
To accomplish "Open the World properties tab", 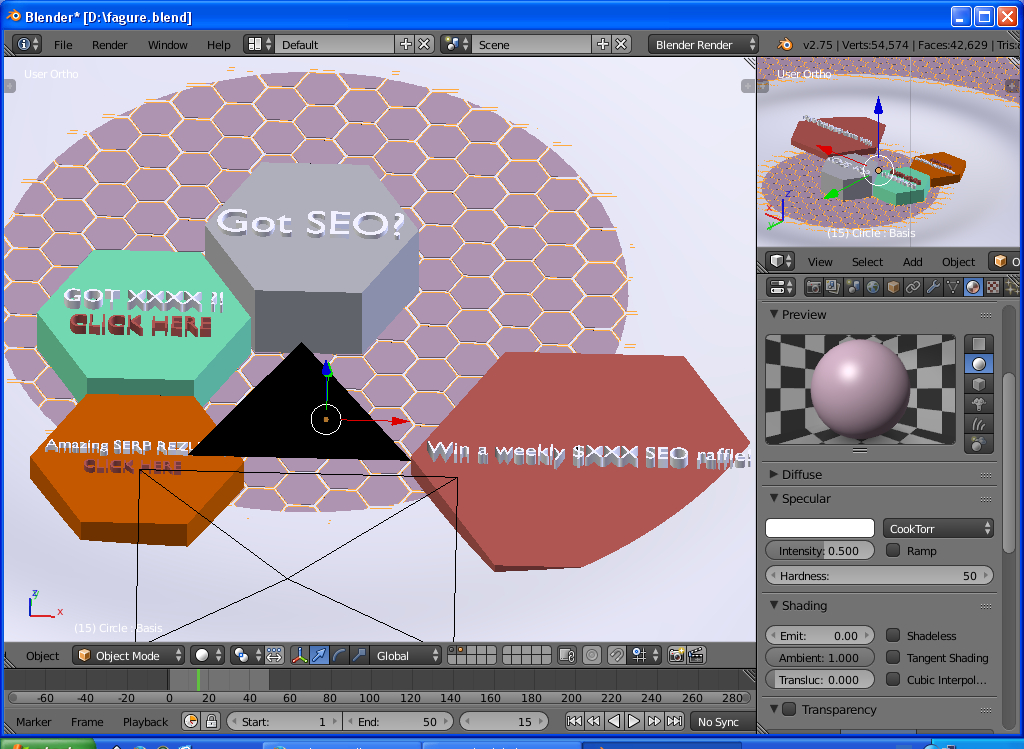I will coord(873,287).
